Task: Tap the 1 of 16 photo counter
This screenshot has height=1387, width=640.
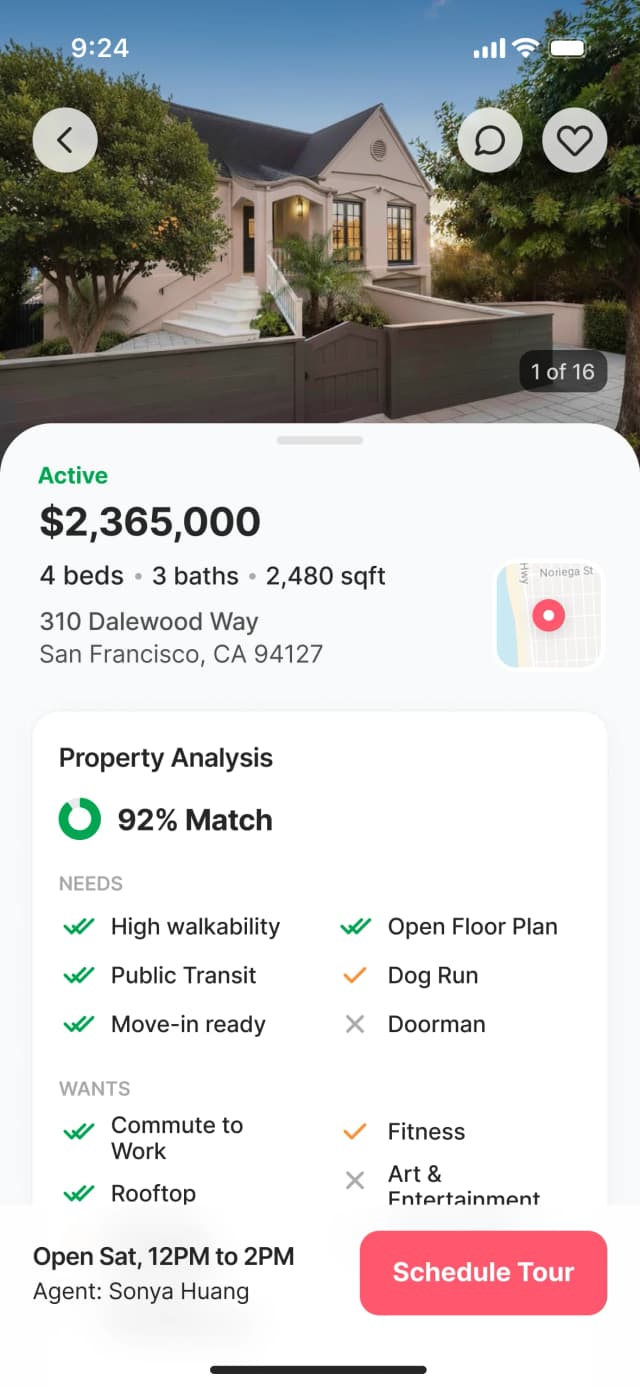Action: (x=563, y=371)
